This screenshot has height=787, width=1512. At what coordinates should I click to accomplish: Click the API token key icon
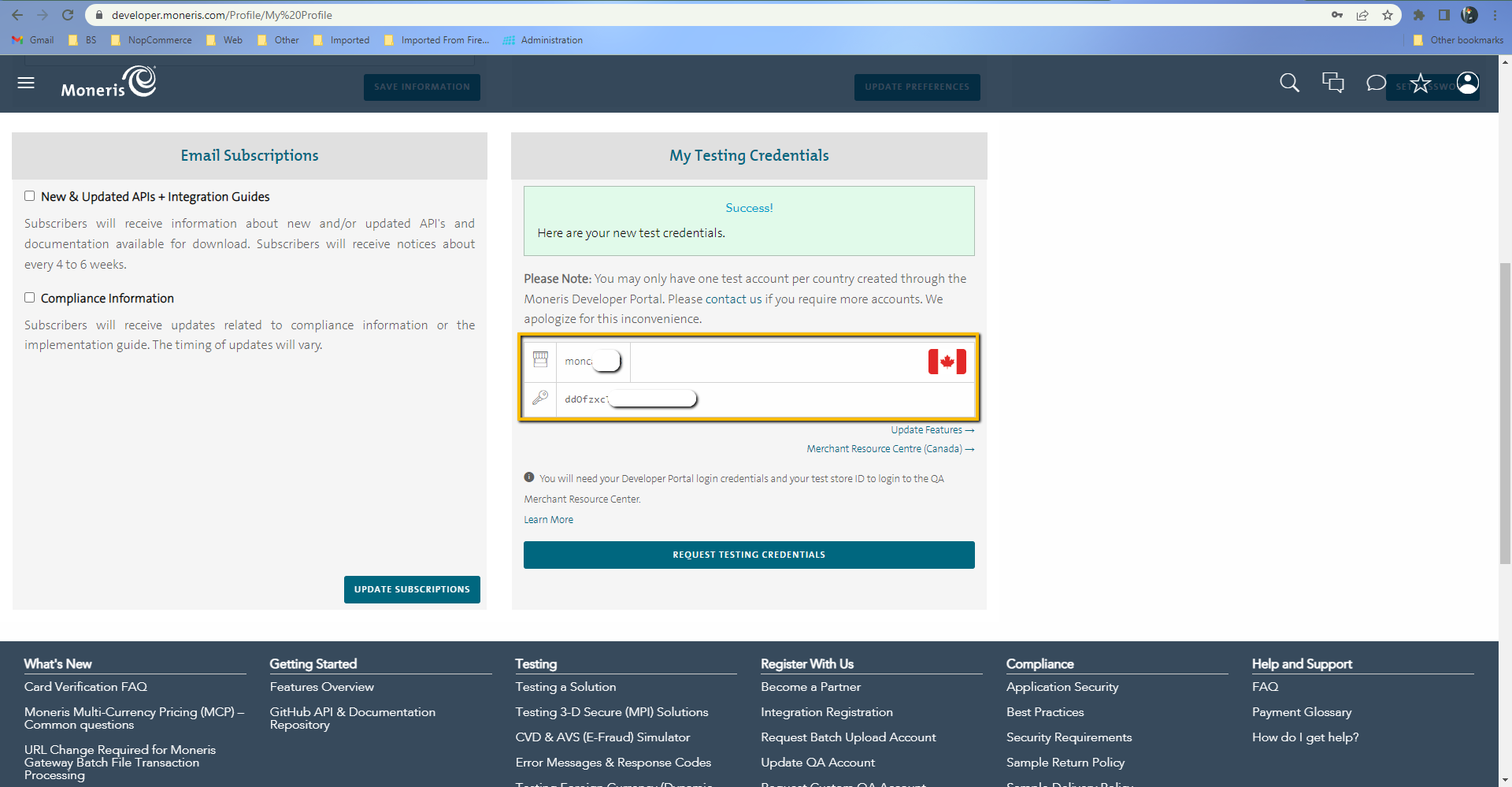click(x=540, y=398)
